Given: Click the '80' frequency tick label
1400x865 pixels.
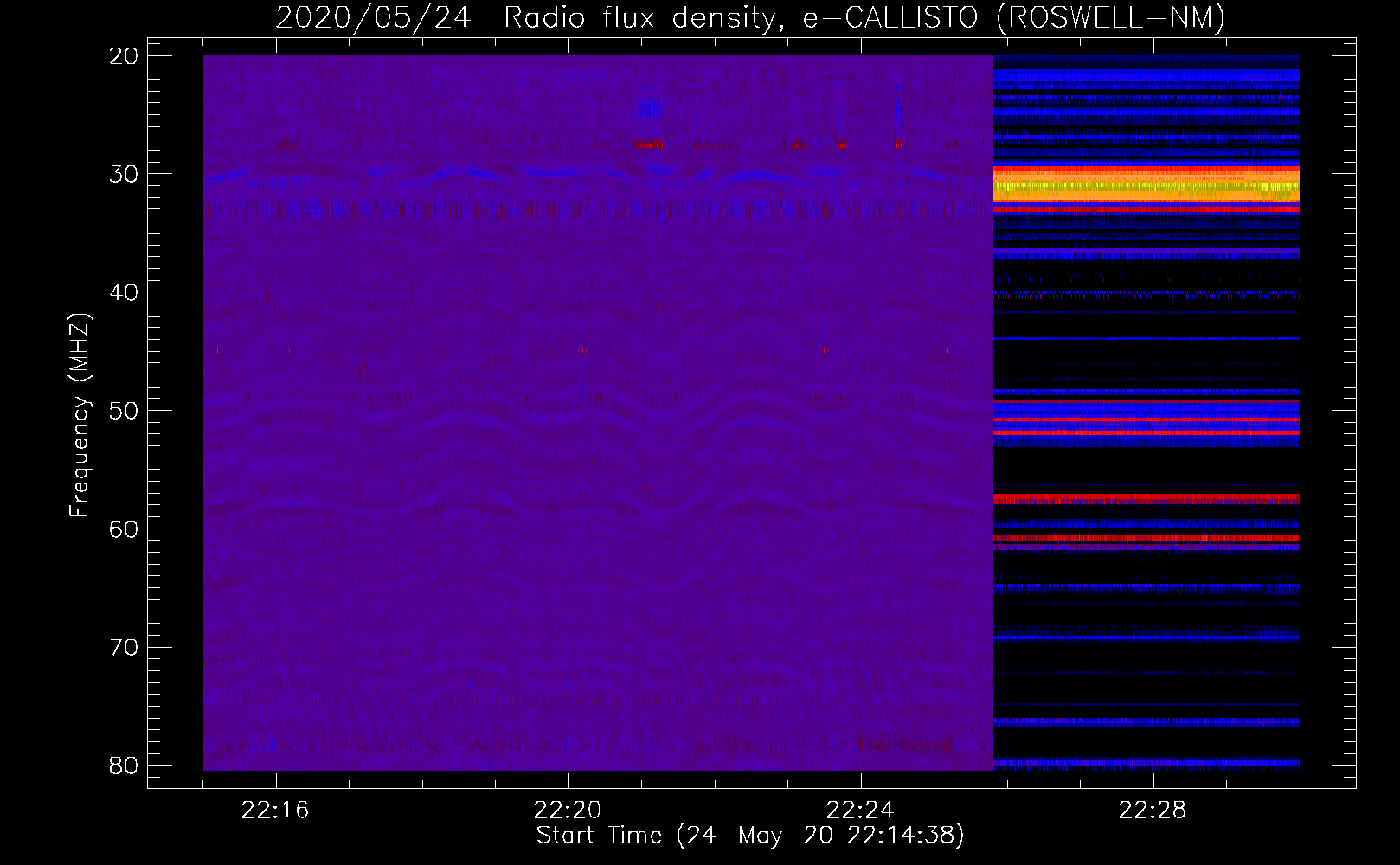Looking at the screenshot, I should [125, 766].
